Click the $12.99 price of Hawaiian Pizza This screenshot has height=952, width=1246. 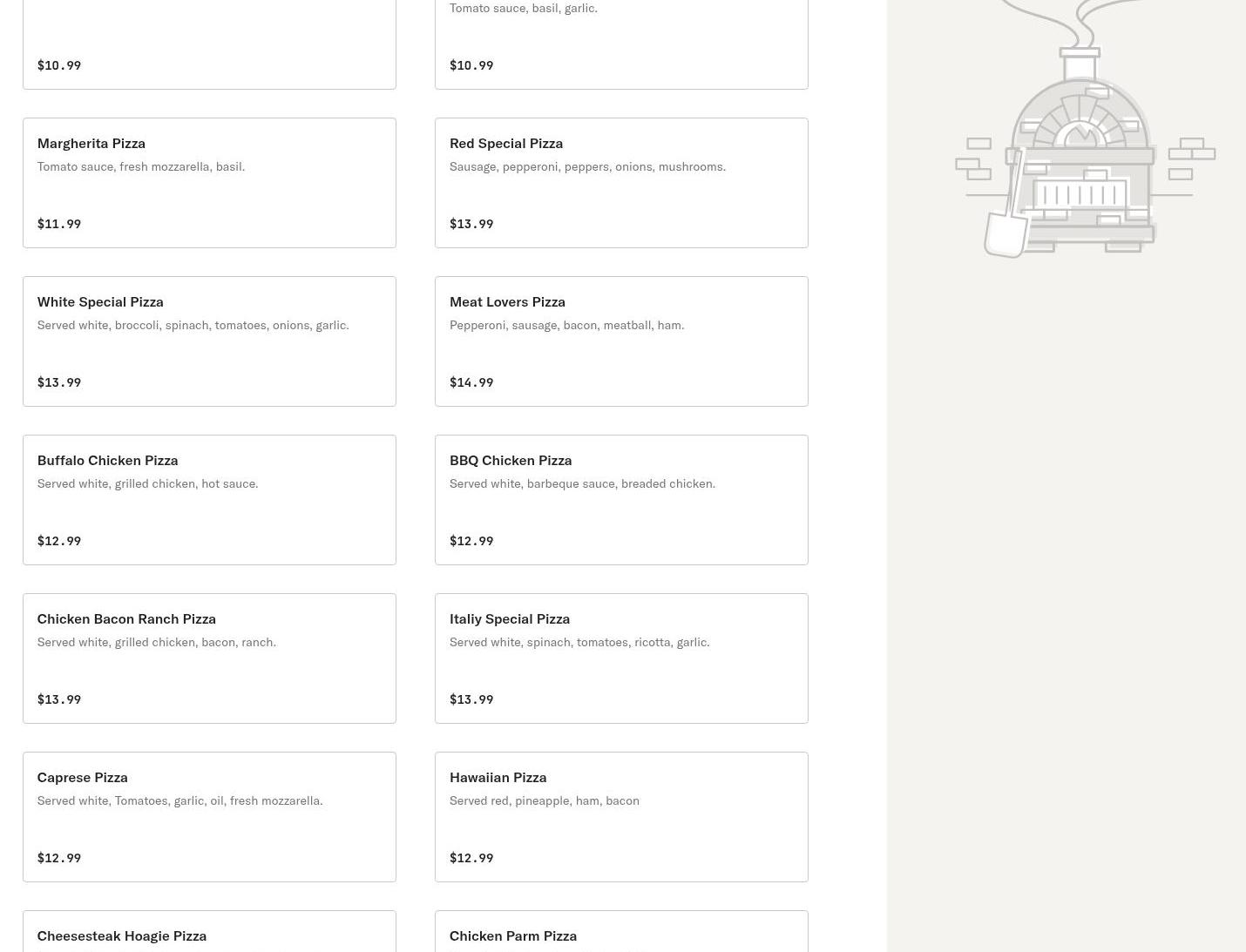click(471, 858)
